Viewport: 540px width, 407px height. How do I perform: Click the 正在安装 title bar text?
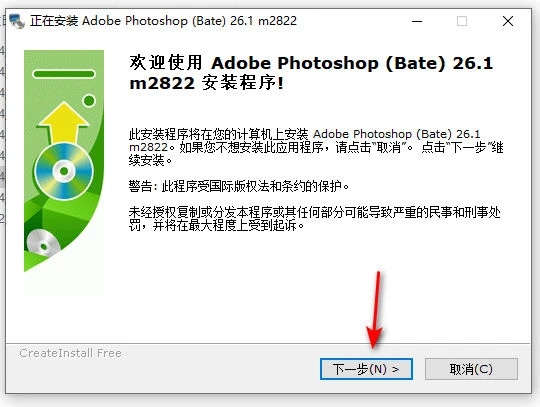(x=163, y=21)
